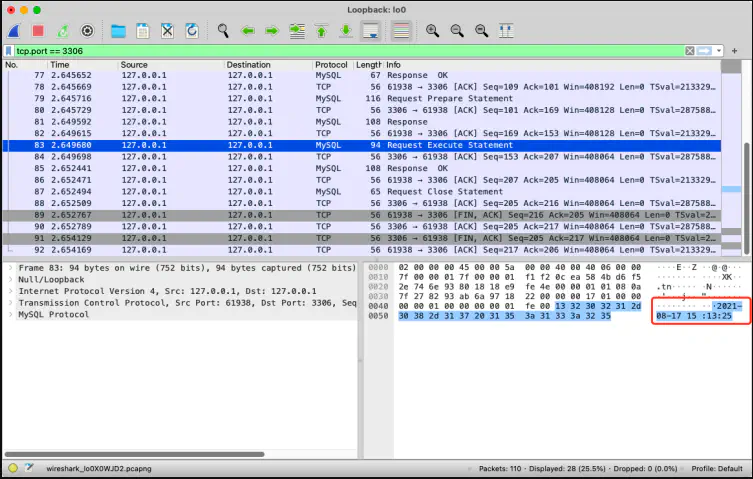This screenshot has width=753, height=479.
Task: Select packet 77 Response OK row
Action: (x=362, y=75)
